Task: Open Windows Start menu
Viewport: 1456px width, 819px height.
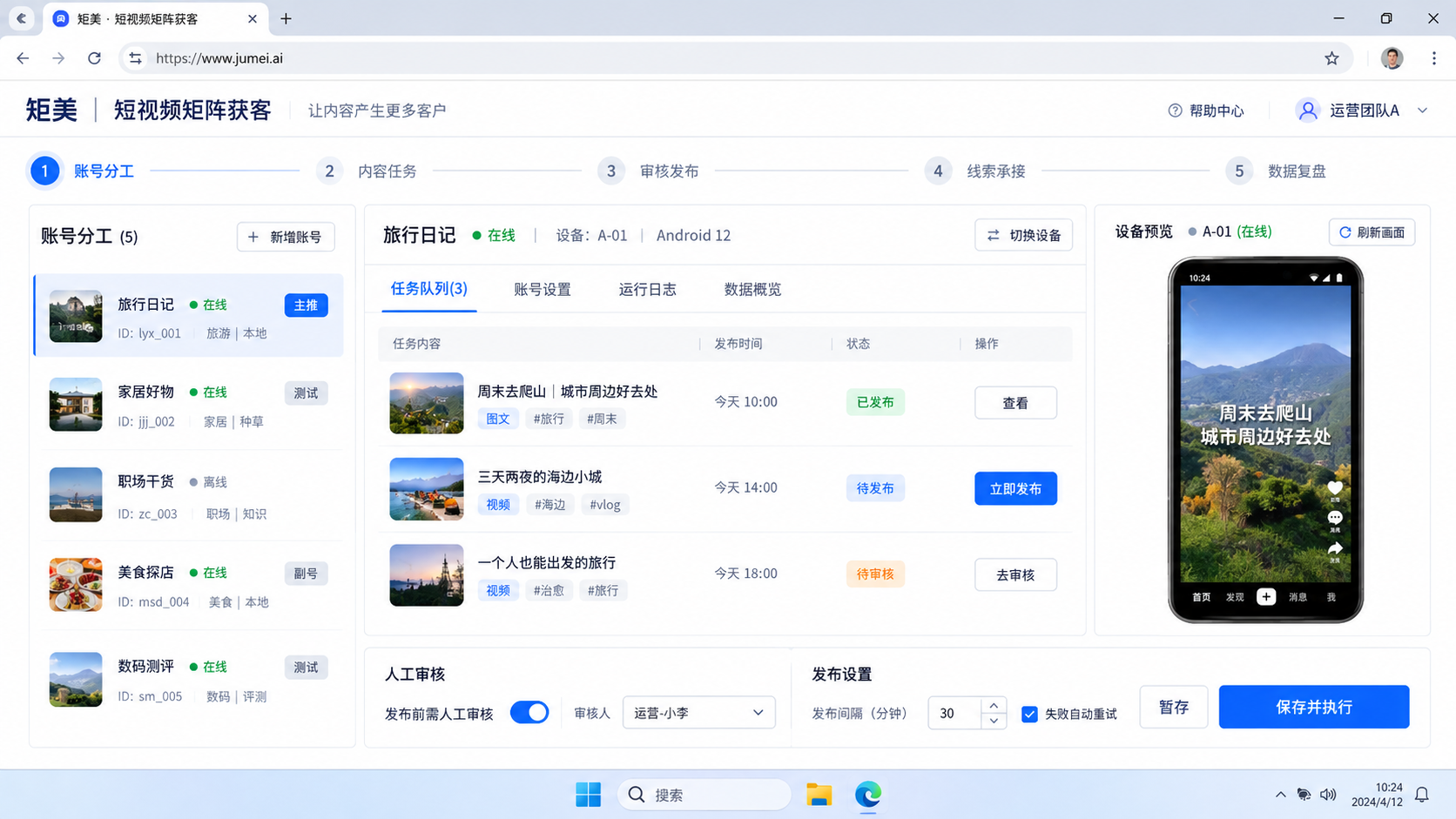Action: pos(588,795)
